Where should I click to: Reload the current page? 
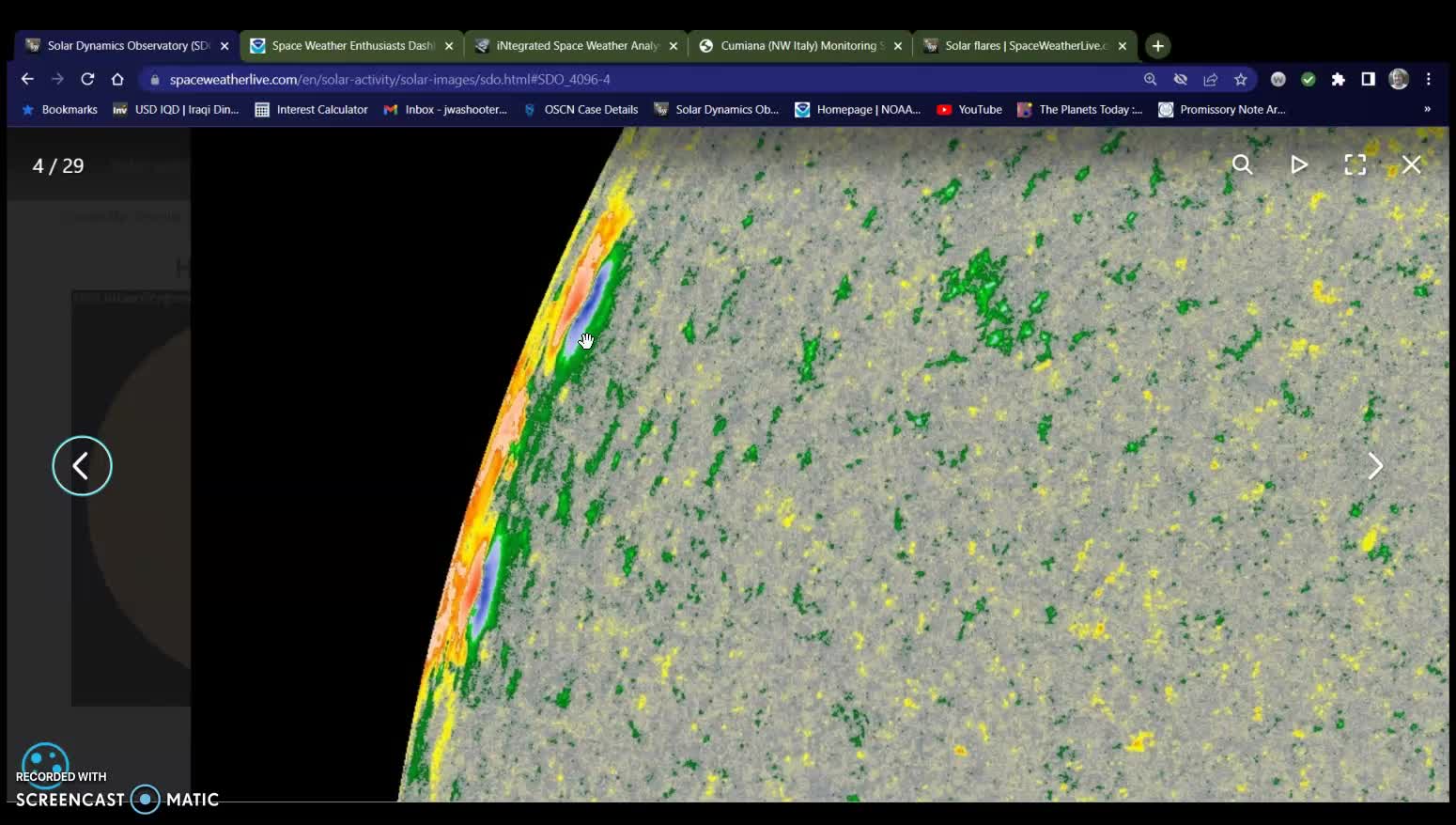[x=87, y=79]
